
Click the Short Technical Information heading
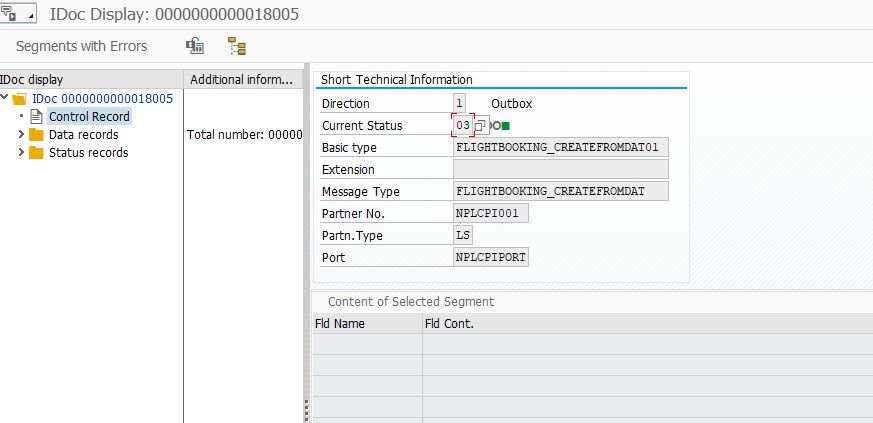(x=397, y=80)
